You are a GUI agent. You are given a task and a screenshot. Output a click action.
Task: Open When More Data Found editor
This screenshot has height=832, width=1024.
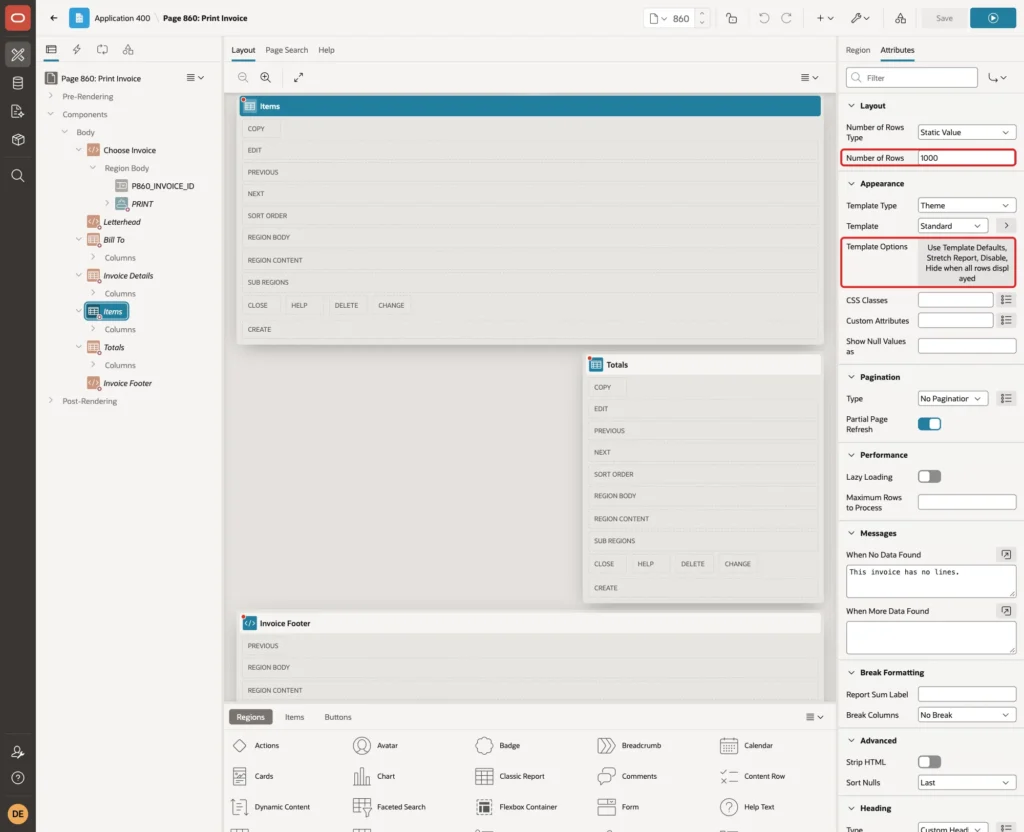pyautogui.click(x=1006, y=611)
